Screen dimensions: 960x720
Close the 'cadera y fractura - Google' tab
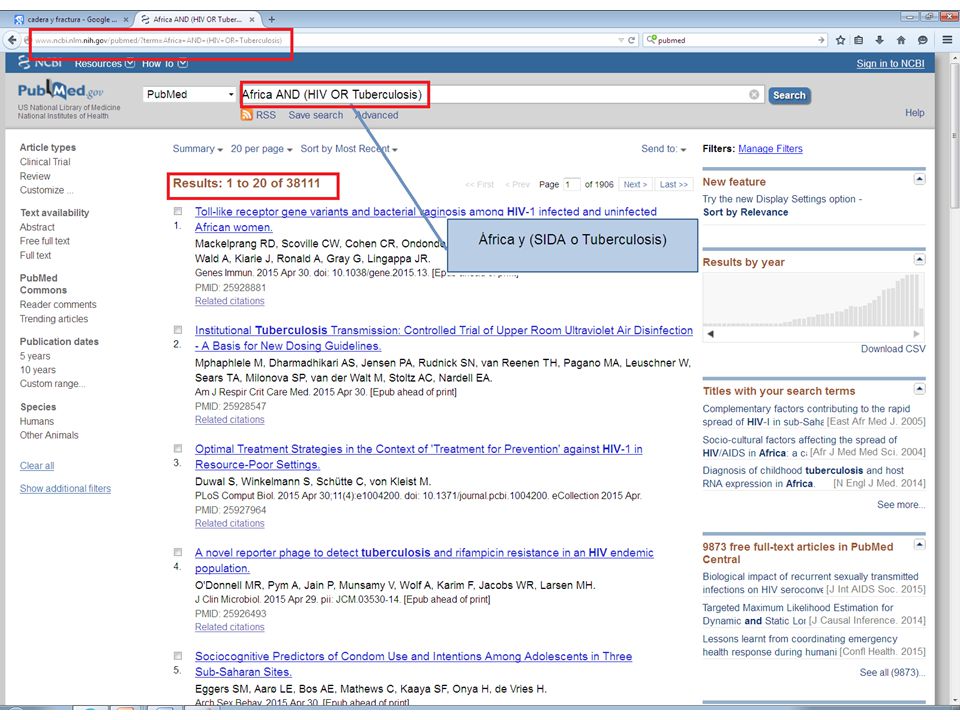[126, 20]
